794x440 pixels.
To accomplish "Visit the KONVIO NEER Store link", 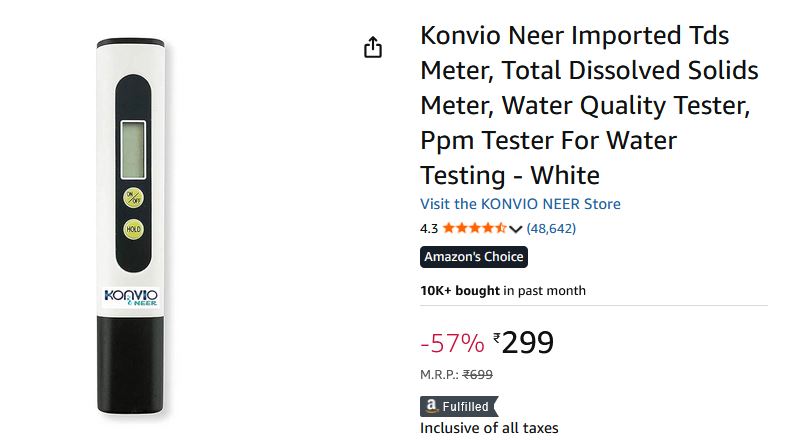I will click(520, 204).
